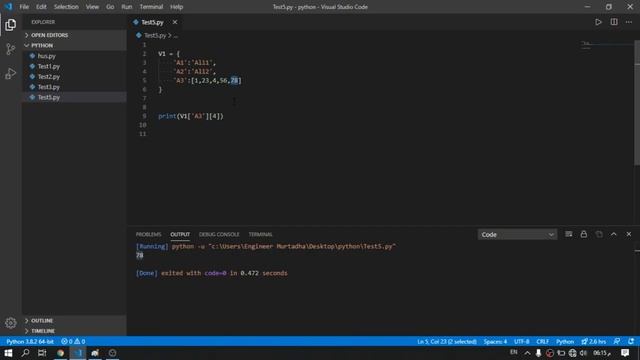Expand the Open Editors section
Screen dimensions: 640x360
74,35
